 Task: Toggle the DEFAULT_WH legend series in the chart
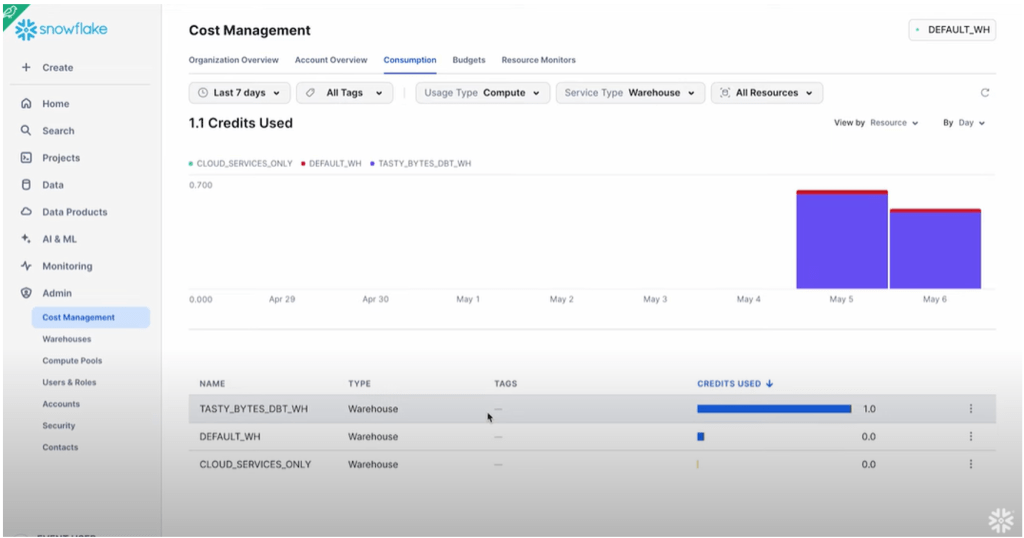331,163
